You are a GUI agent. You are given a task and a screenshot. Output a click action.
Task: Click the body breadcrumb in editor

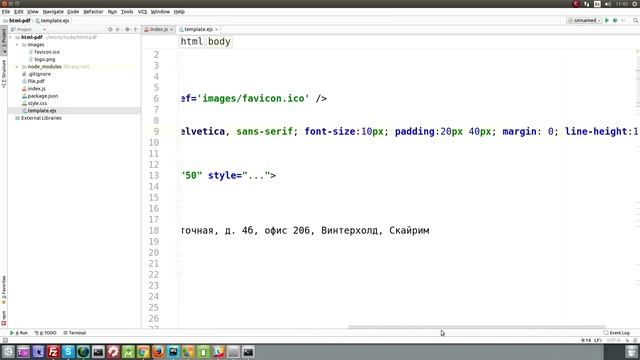click(219, 42)
